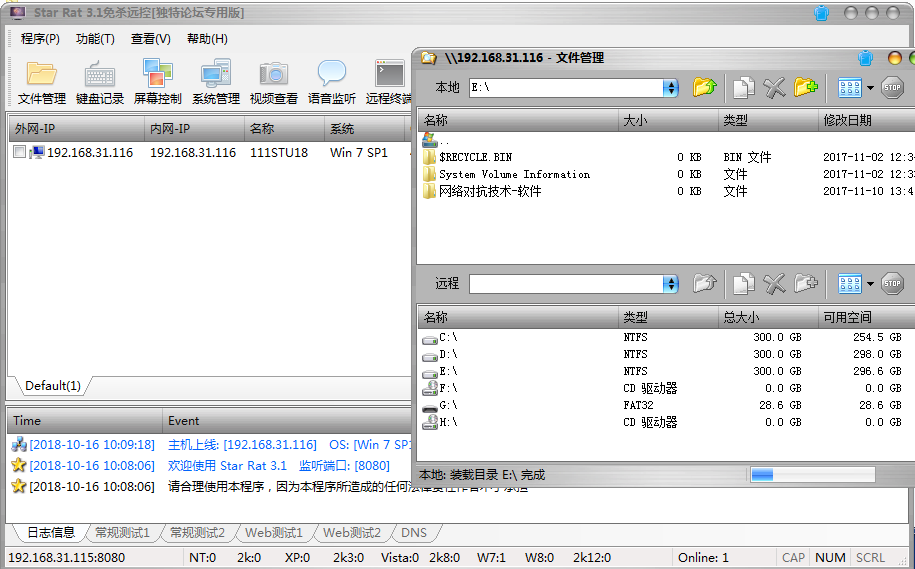Switch to Web测试1 tab
Image resolution: width=915 pixels, height=569 pixels.
[x=274, y=532]
